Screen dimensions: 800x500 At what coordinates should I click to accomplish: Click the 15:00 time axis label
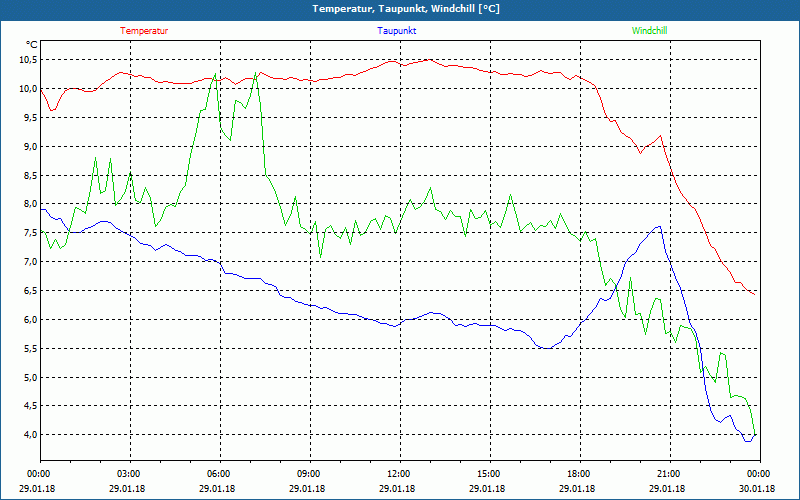click(489, 474)
